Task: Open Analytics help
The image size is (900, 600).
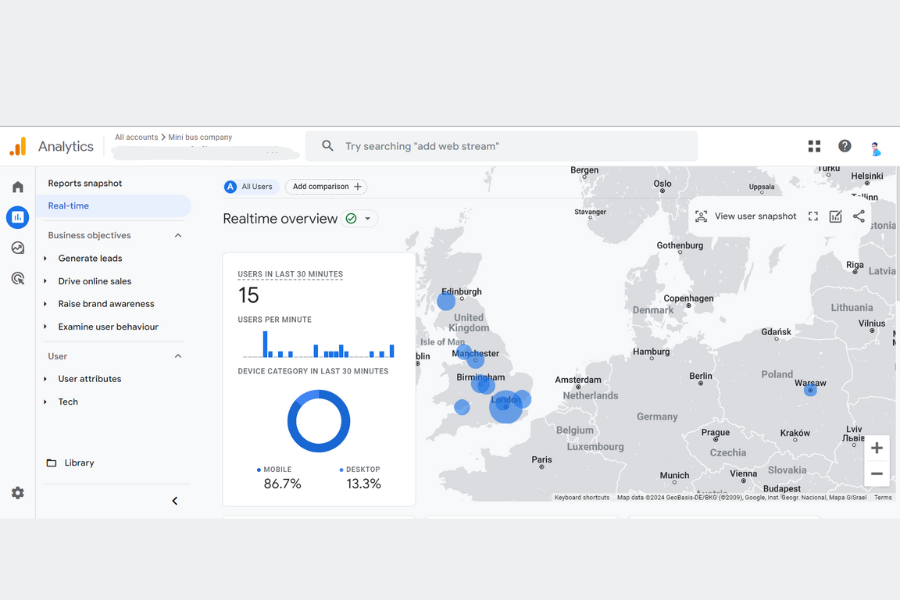Action: 844,145
